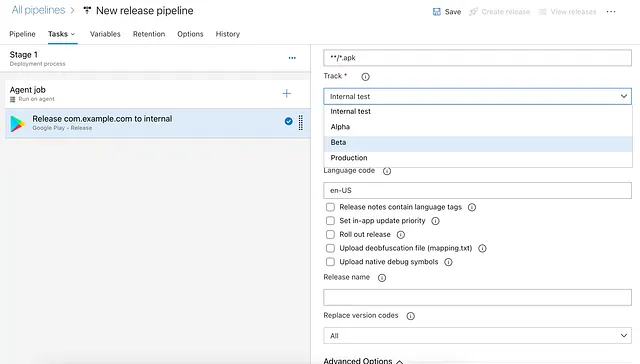Click View releases label
Viewport: 640px width, 364px height.
pyautogui.click(x=573, y=12)
